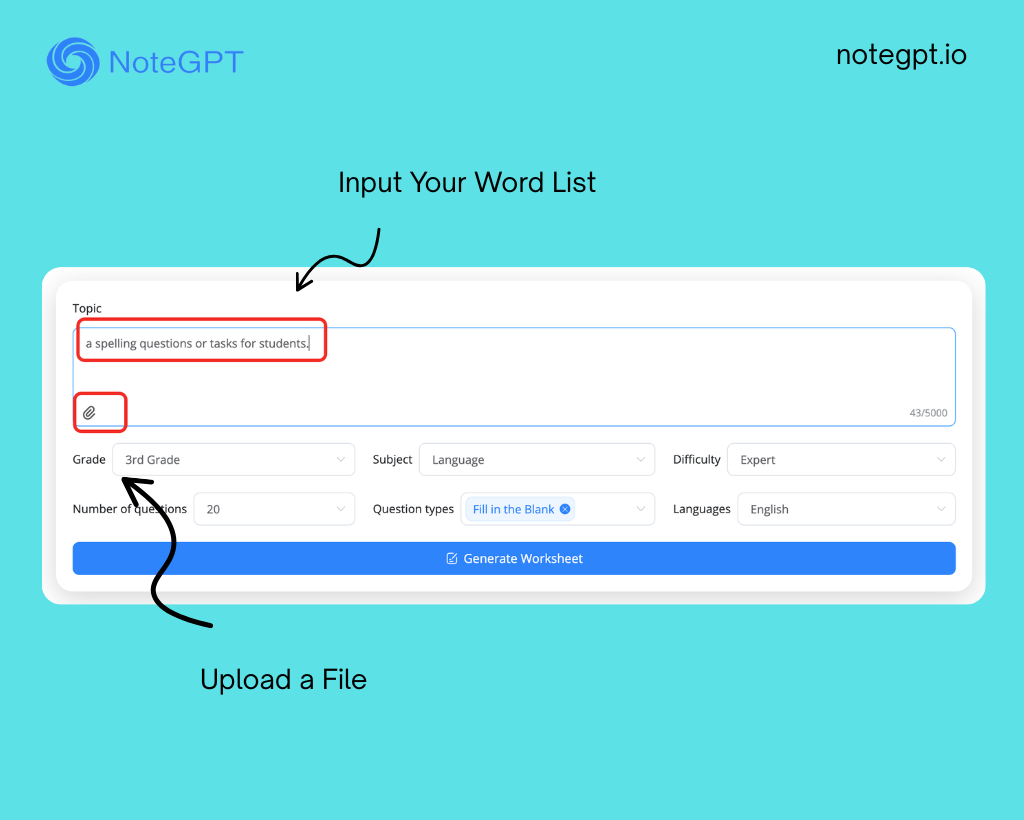This screenshot has width=1024, height=820.
Task: Click the NoteGPT brand name text
Action: click(176, 62)
